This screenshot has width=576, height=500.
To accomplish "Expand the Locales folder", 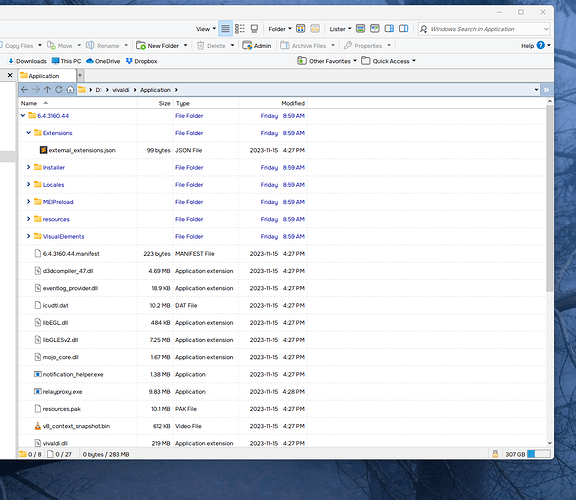I will click(28, 184).
